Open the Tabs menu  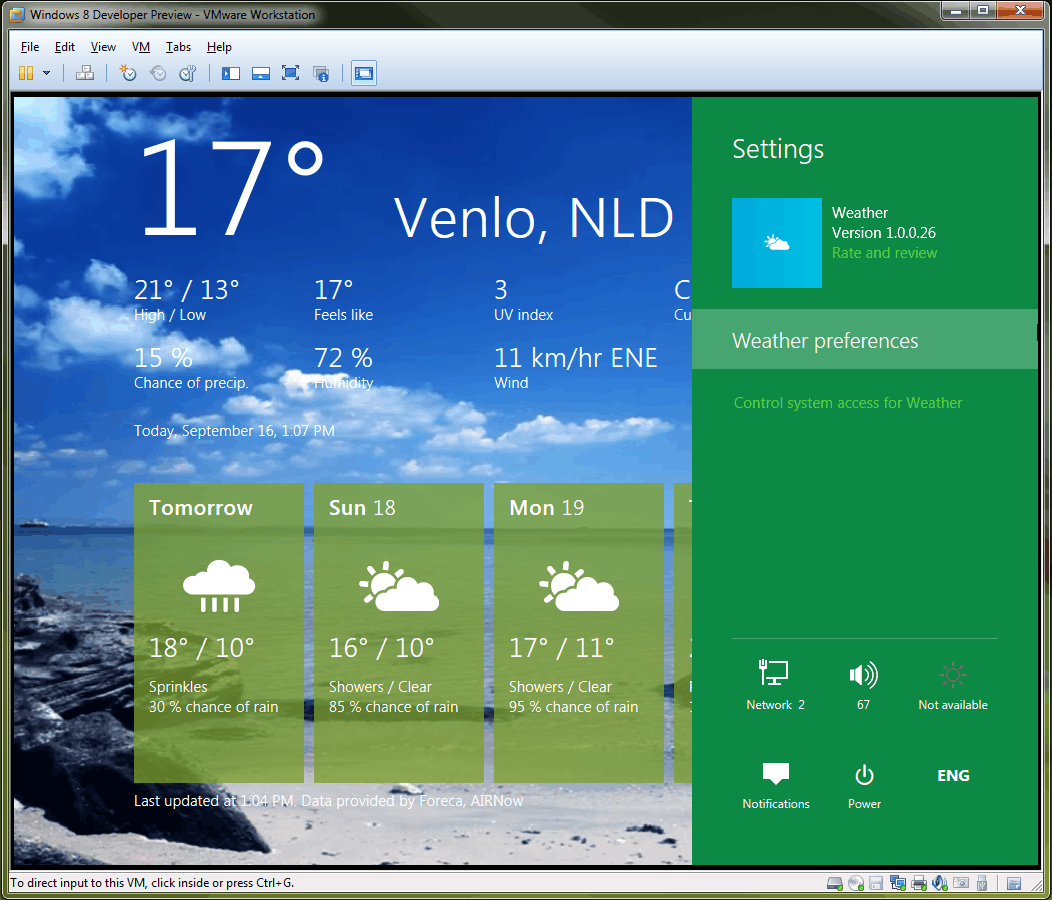click(178, 47)
